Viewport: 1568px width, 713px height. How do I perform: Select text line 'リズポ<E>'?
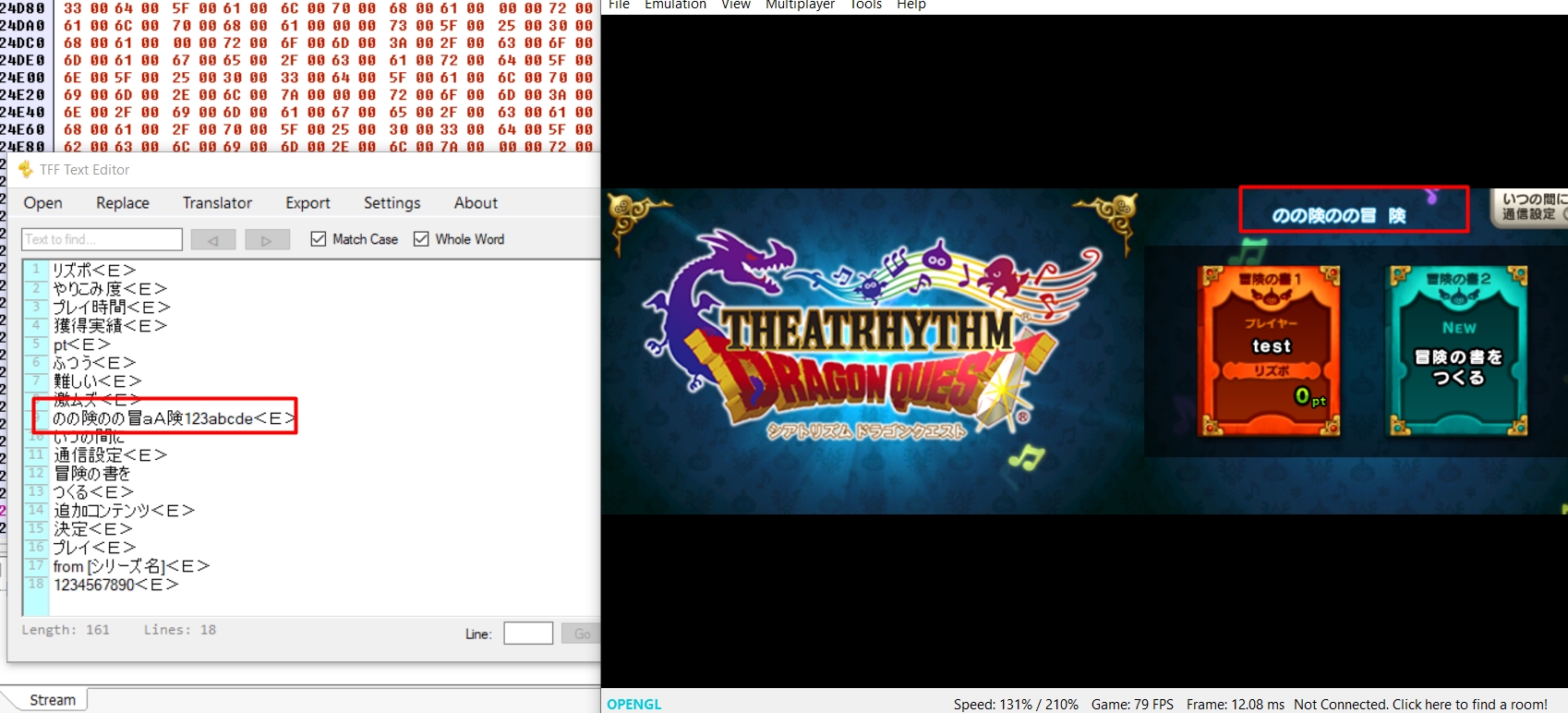click(94, 270)
